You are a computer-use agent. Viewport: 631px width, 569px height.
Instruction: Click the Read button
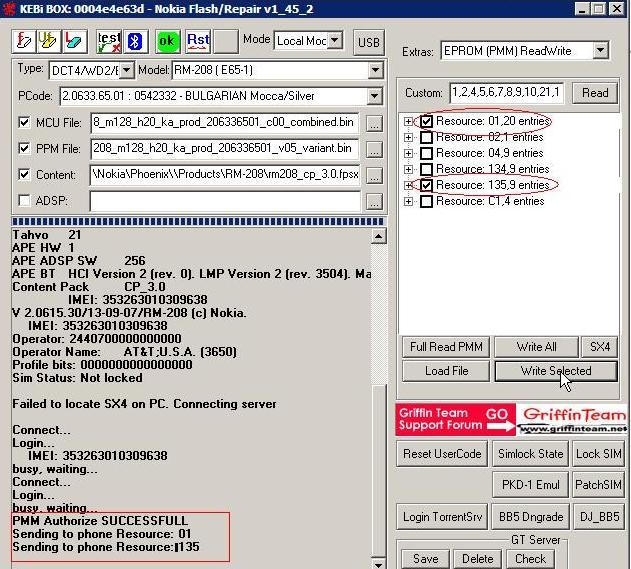(x=595, y=93)
